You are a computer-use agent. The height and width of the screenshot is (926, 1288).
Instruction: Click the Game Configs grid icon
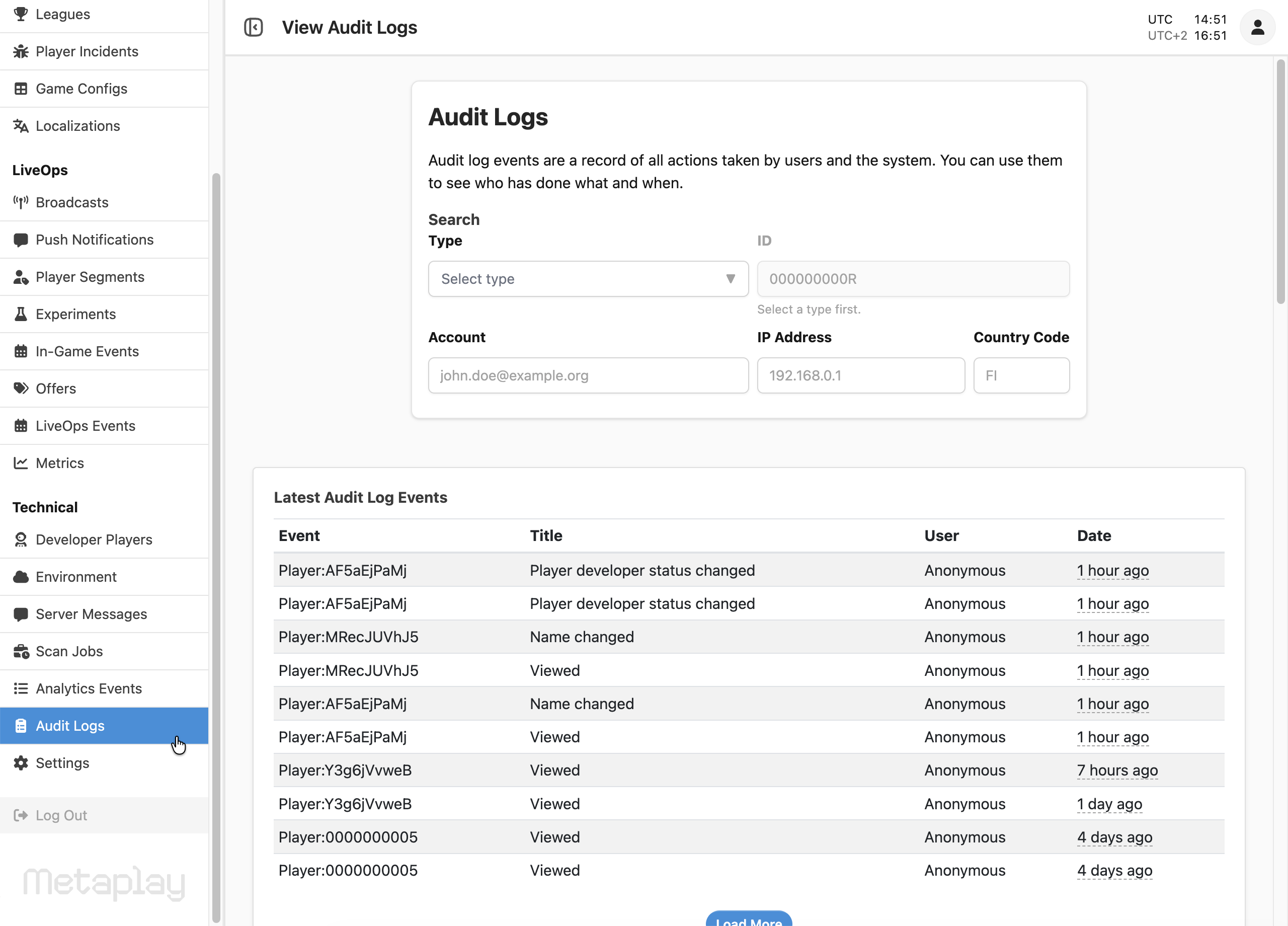pyautogui.click(x=21, y=89)
